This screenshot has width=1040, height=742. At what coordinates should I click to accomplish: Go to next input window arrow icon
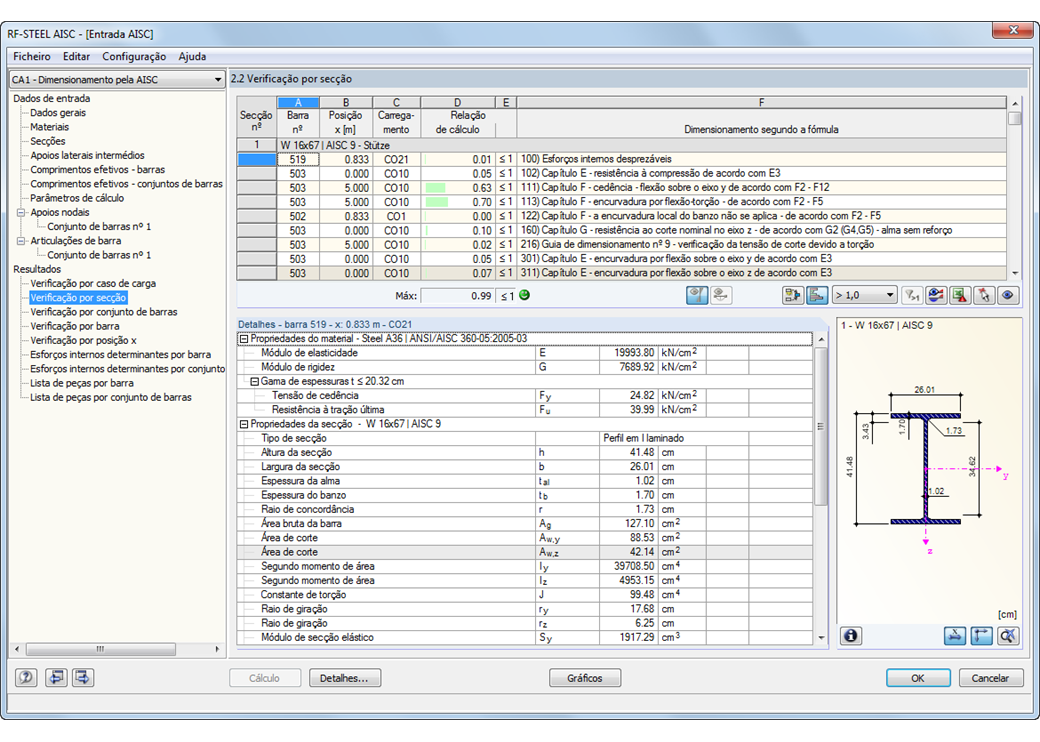(83, 677)
